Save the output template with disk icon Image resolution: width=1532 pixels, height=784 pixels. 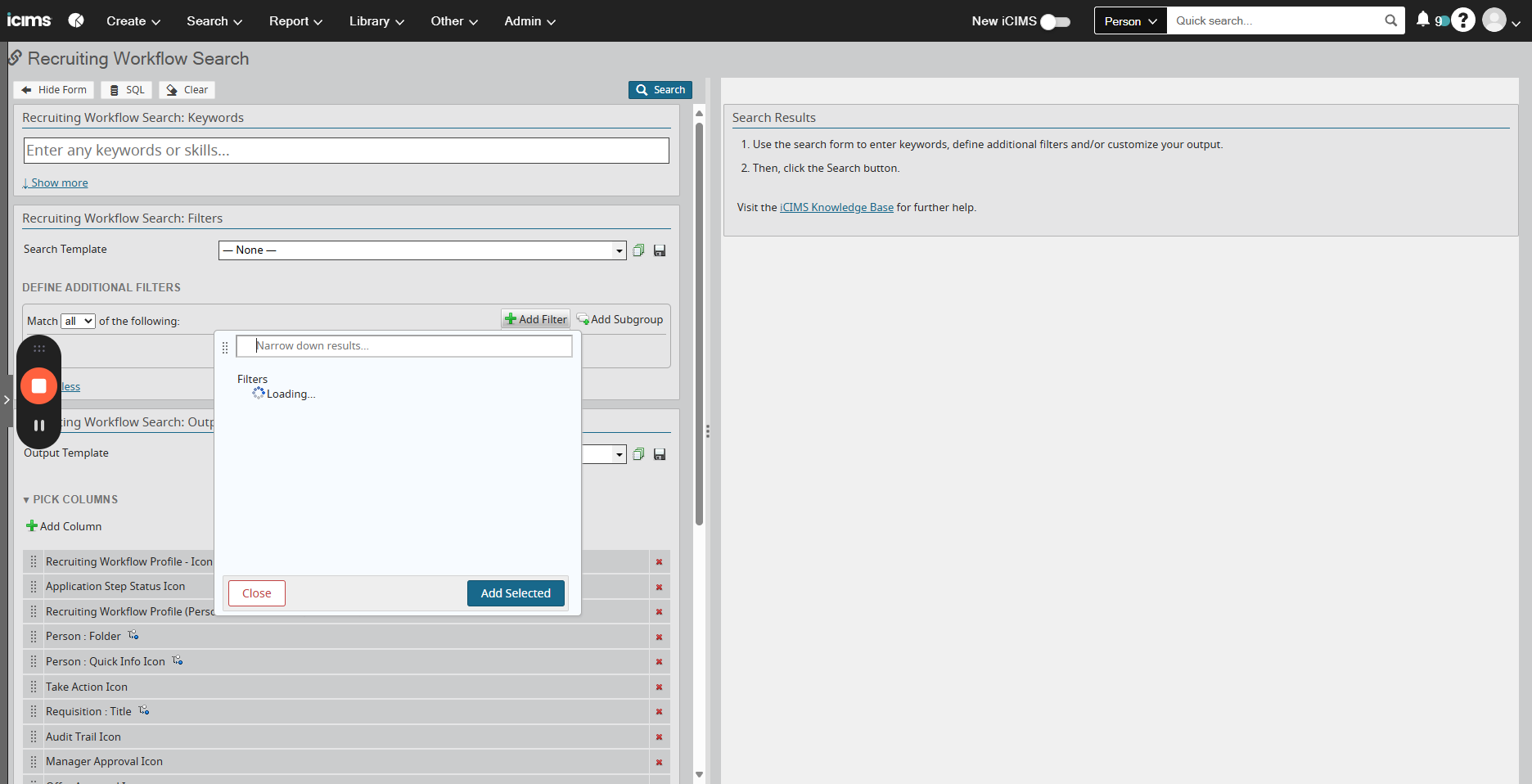click(x=660, y=454)
